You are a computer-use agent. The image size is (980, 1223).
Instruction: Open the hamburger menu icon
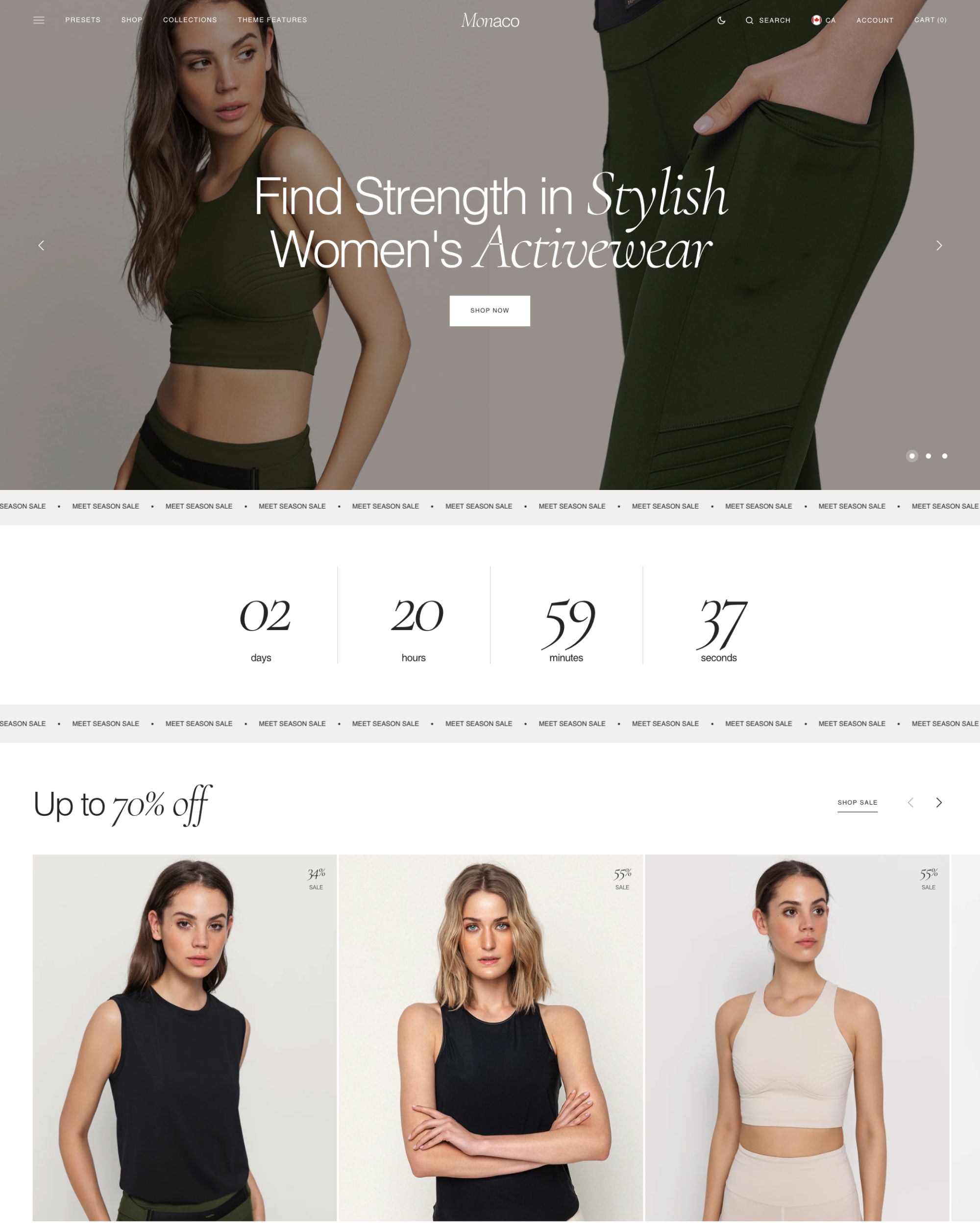tap(38, 19)
